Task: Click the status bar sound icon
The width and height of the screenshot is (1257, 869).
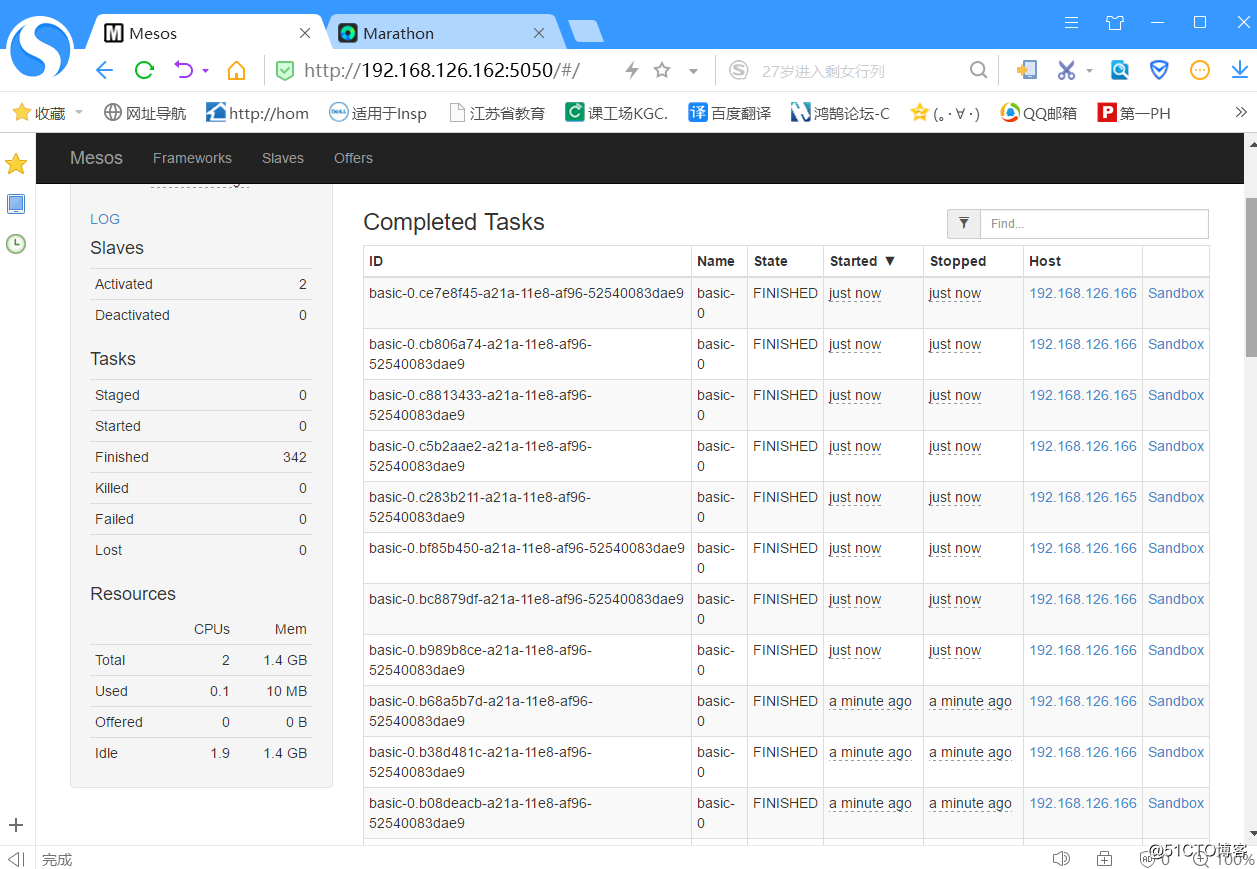Action: (x=1061, y=858)
